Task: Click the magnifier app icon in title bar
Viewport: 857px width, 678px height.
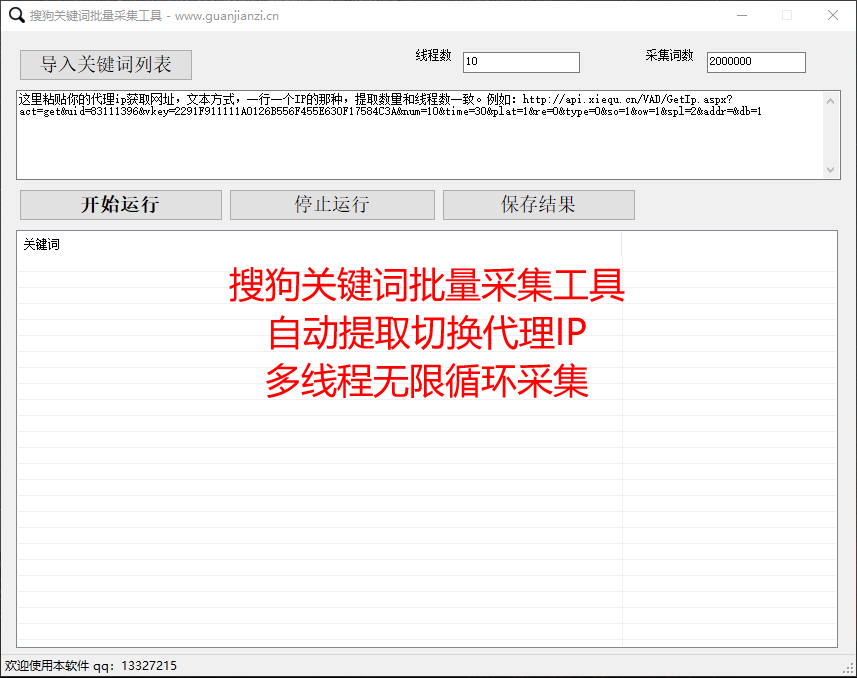Action: 16,15
